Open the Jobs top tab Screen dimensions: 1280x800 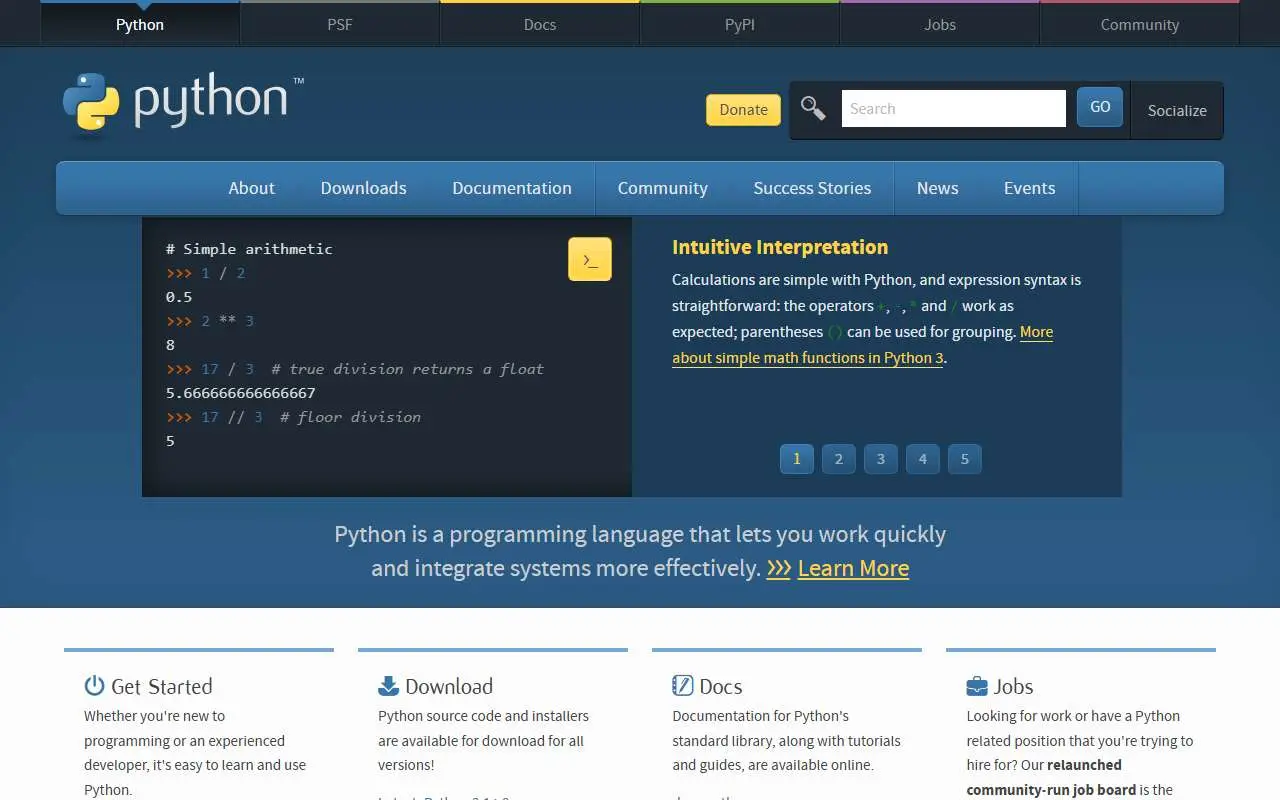[940, 24]
